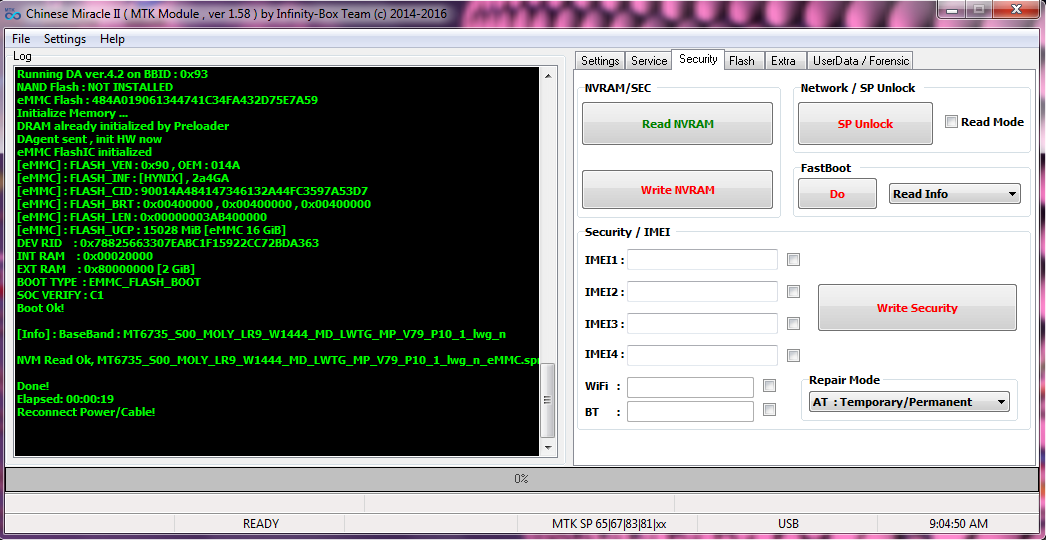Click the 'SOC VERIFY : C1' log line

(60, 295)
